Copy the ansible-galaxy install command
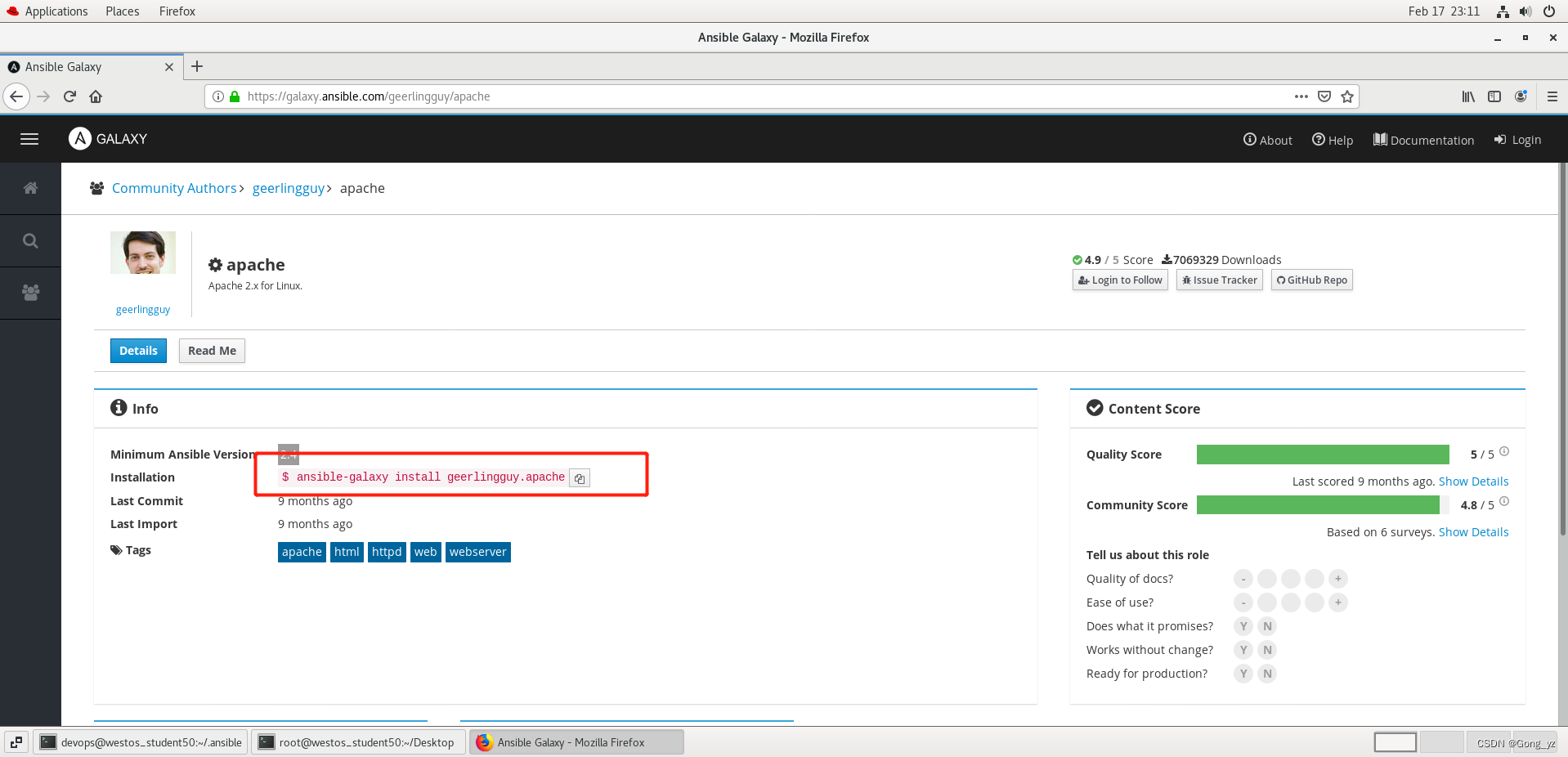This screenshot has width=1568, height=757. 580,478
